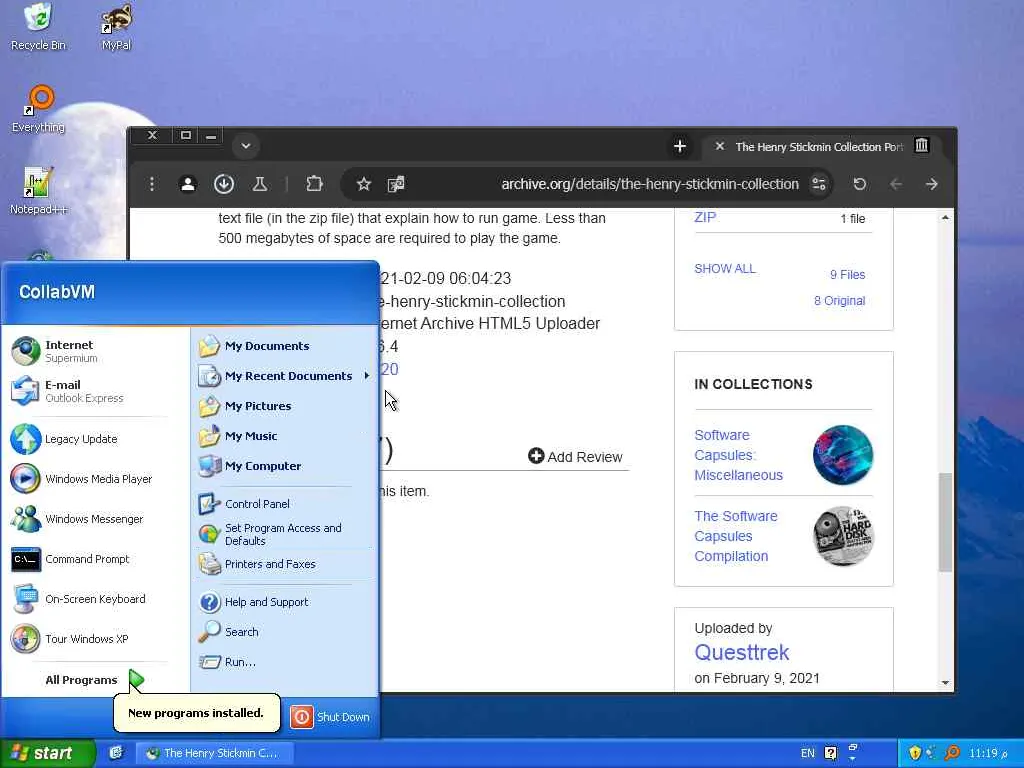1024x768 pixels.
Task: Open My Pictures folder
Action: click(285, 406)
